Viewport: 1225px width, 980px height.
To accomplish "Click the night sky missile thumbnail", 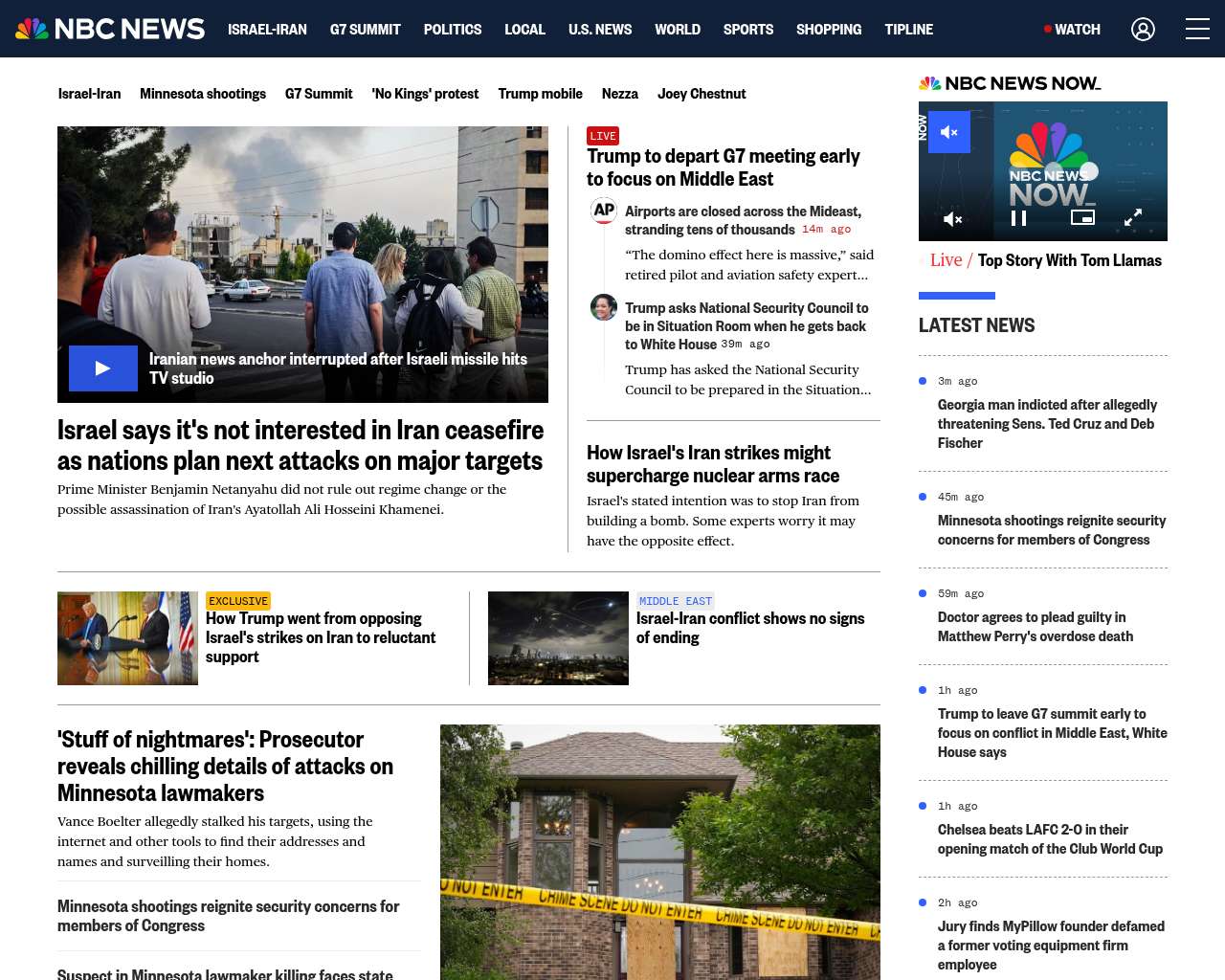I will point(558,638).
